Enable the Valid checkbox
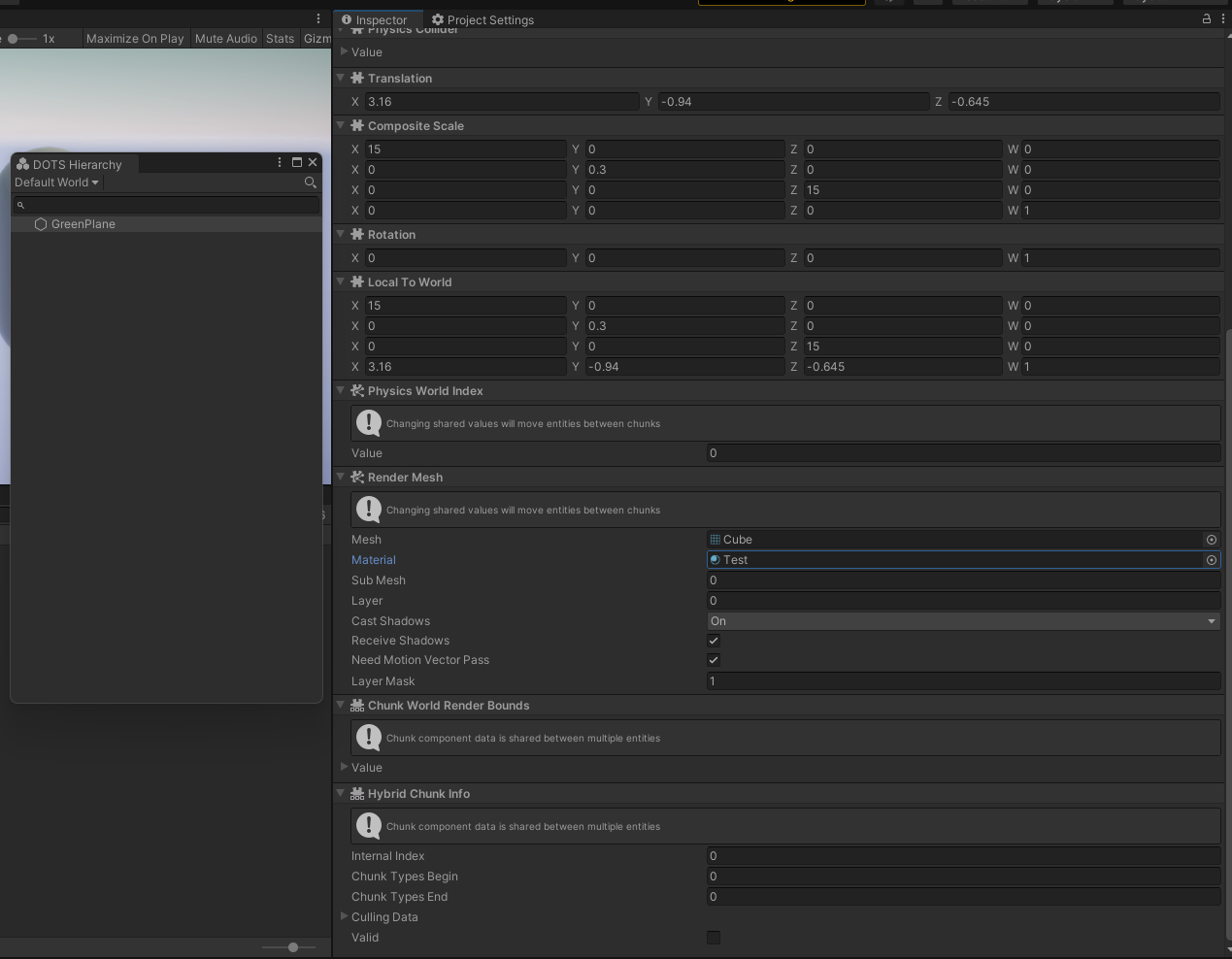 coord(714,937)
